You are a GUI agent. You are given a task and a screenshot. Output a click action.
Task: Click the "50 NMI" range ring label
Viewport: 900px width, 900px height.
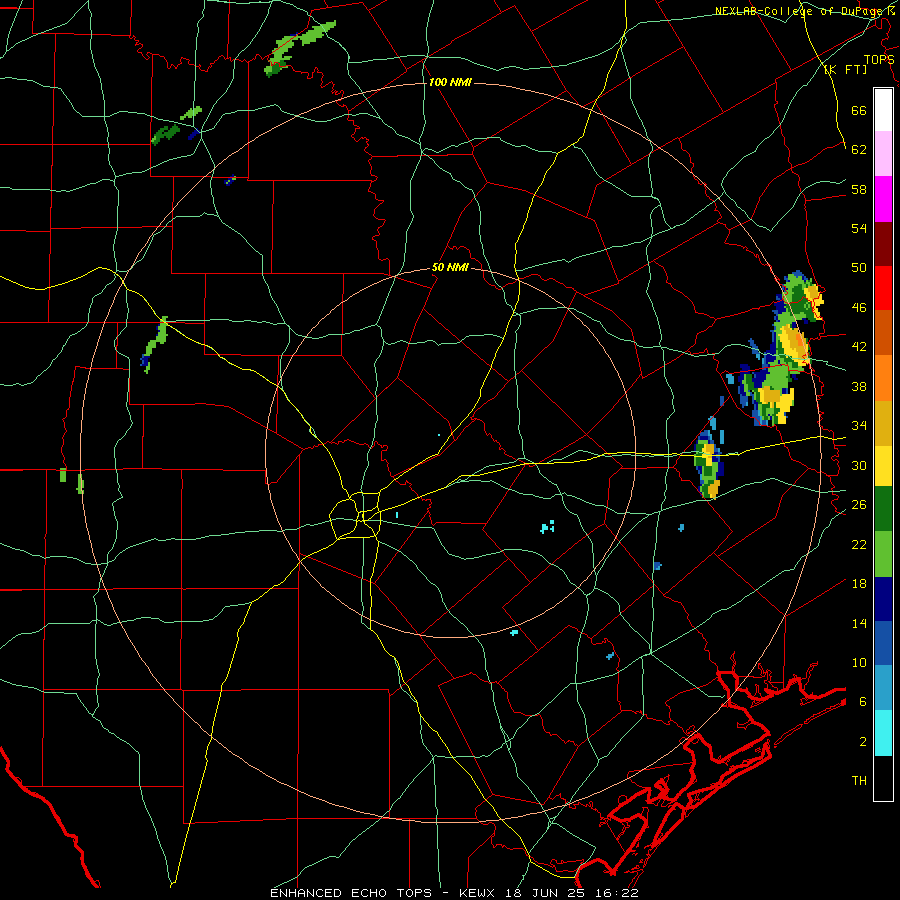[x=451, y=267]
